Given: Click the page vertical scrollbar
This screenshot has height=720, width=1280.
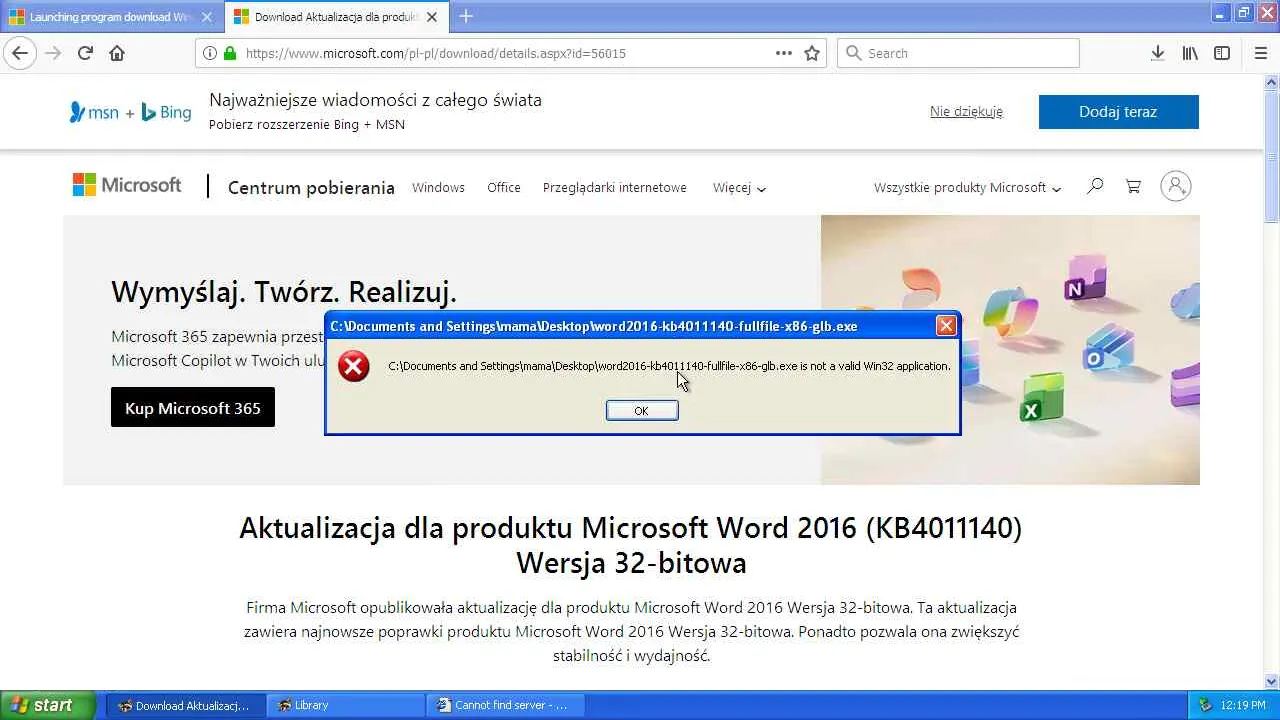Looking at the screenshot, I should coord(1272,380).
